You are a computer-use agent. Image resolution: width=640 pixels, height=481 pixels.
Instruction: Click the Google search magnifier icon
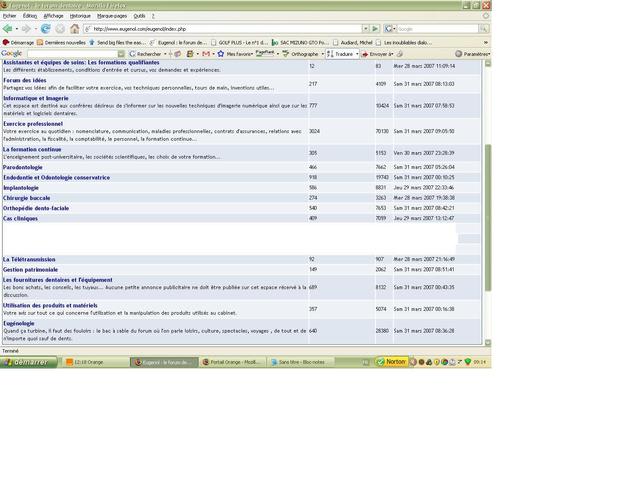484,29
